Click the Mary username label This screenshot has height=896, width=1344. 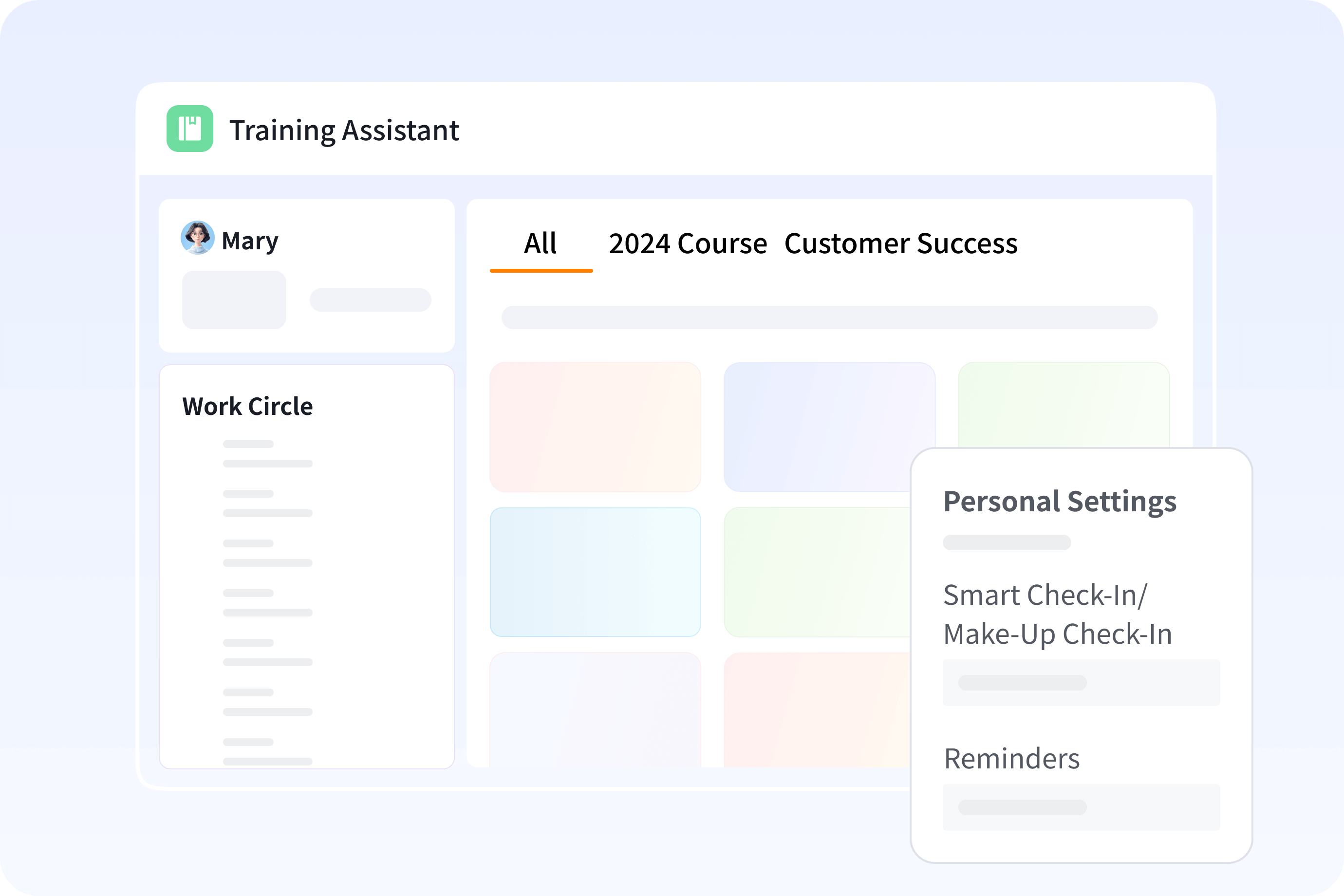(250, 241)
